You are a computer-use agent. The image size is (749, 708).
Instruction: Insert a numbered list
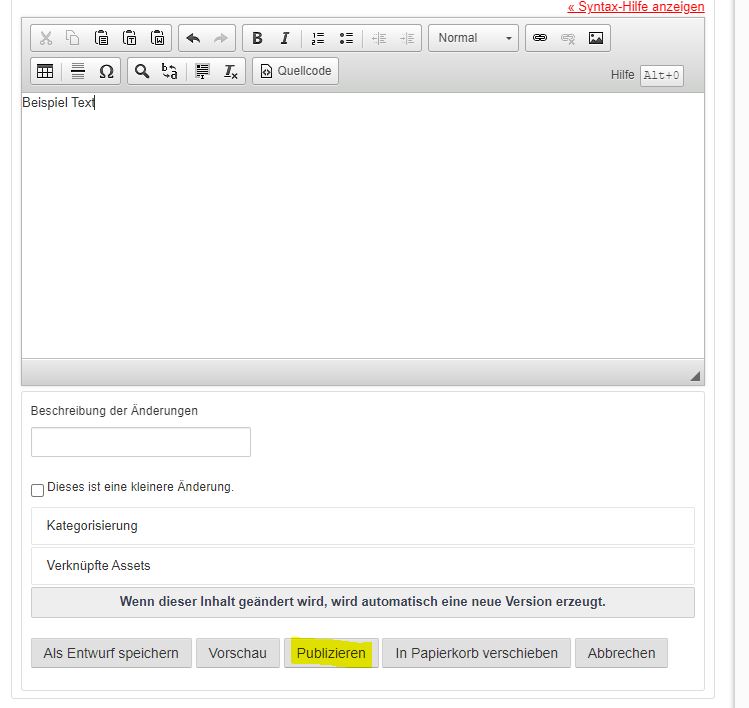click(x=318, y=38)
